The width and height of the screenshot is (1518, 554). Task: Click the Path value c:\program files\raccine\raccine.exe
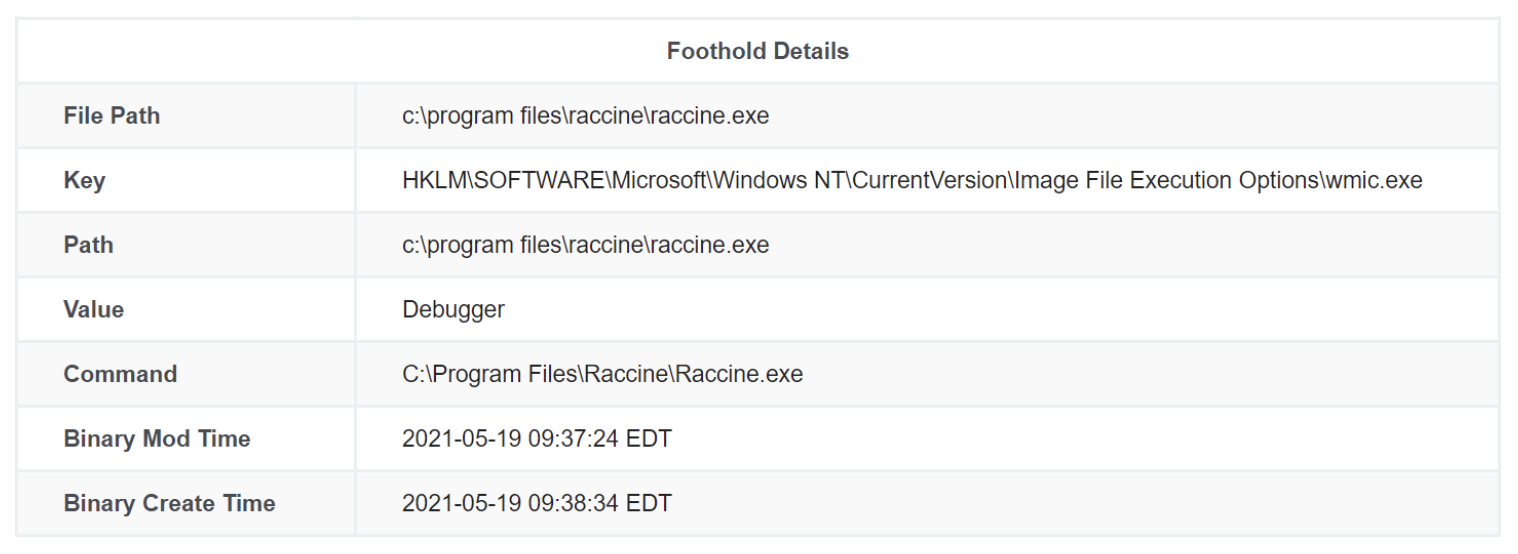(585, 245)
